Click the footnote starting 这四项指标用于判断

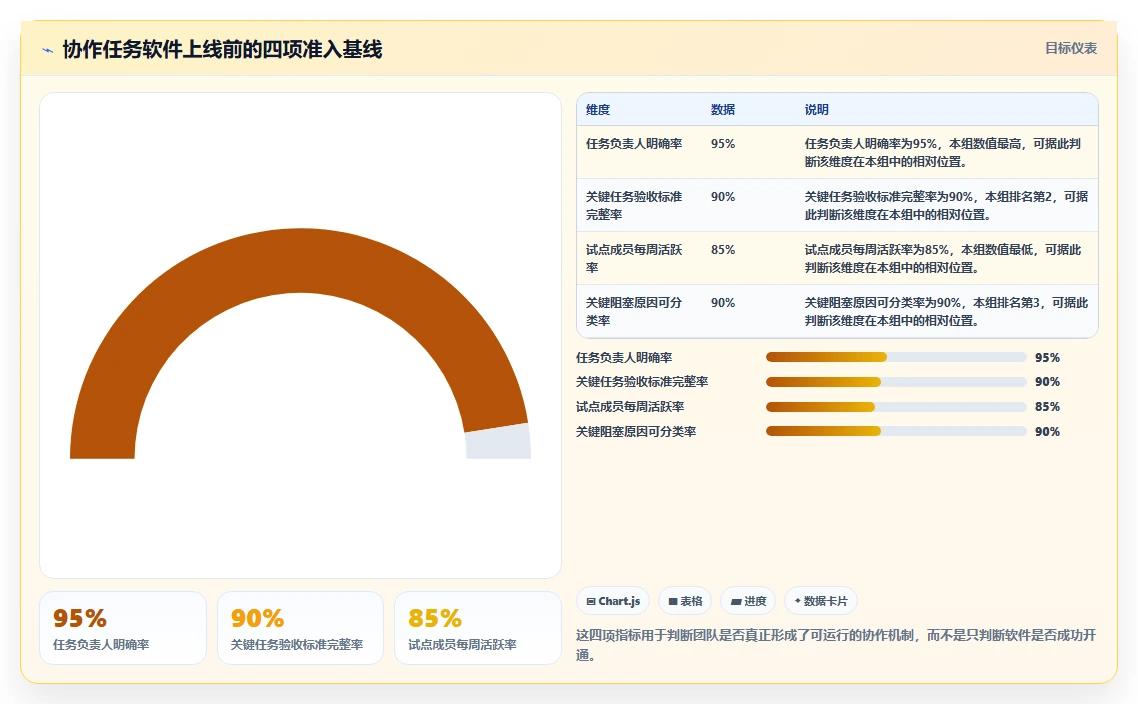pos(836,644)
